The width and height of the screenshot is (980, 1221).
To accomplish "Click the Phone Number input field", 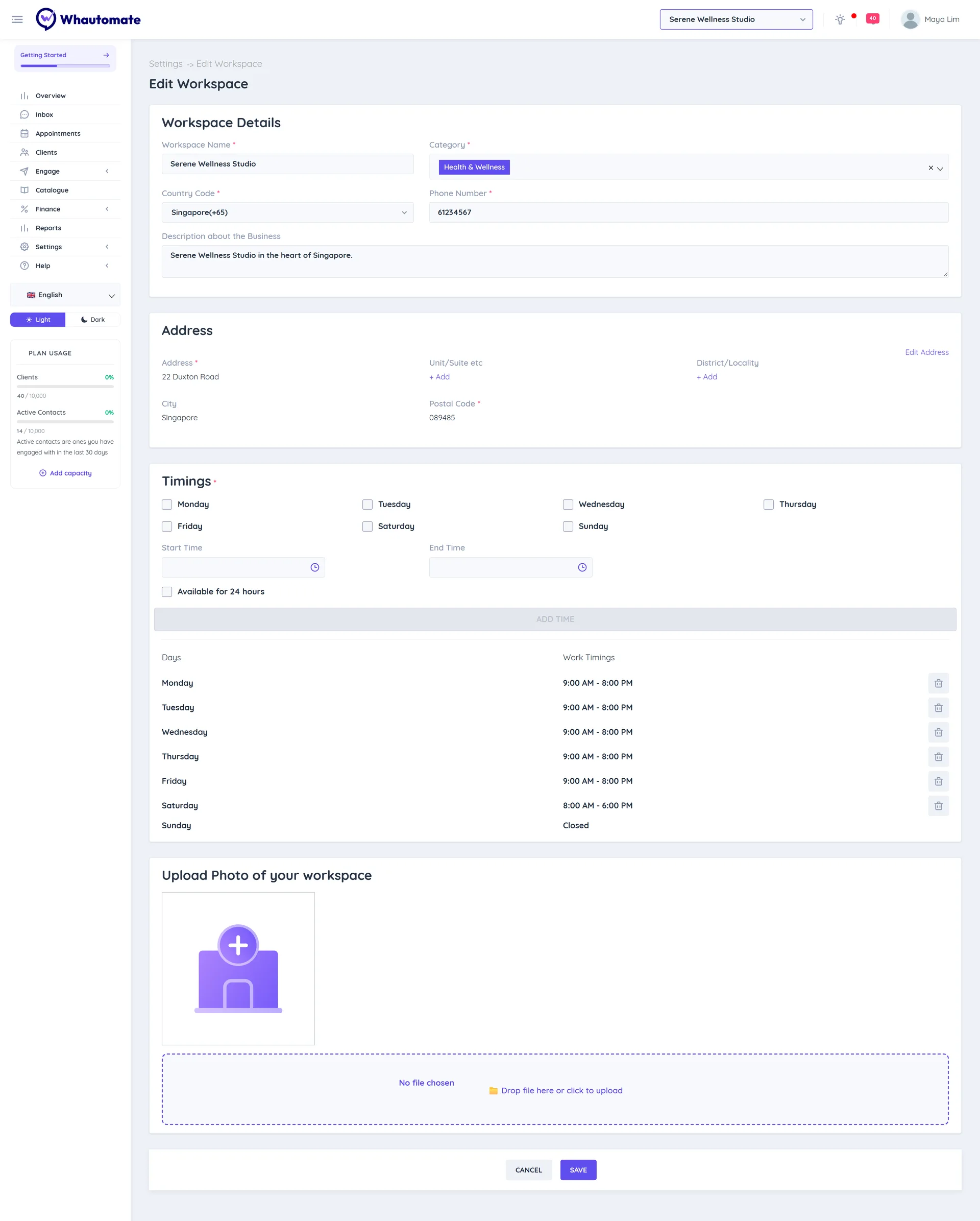I will tap(689, 212).
